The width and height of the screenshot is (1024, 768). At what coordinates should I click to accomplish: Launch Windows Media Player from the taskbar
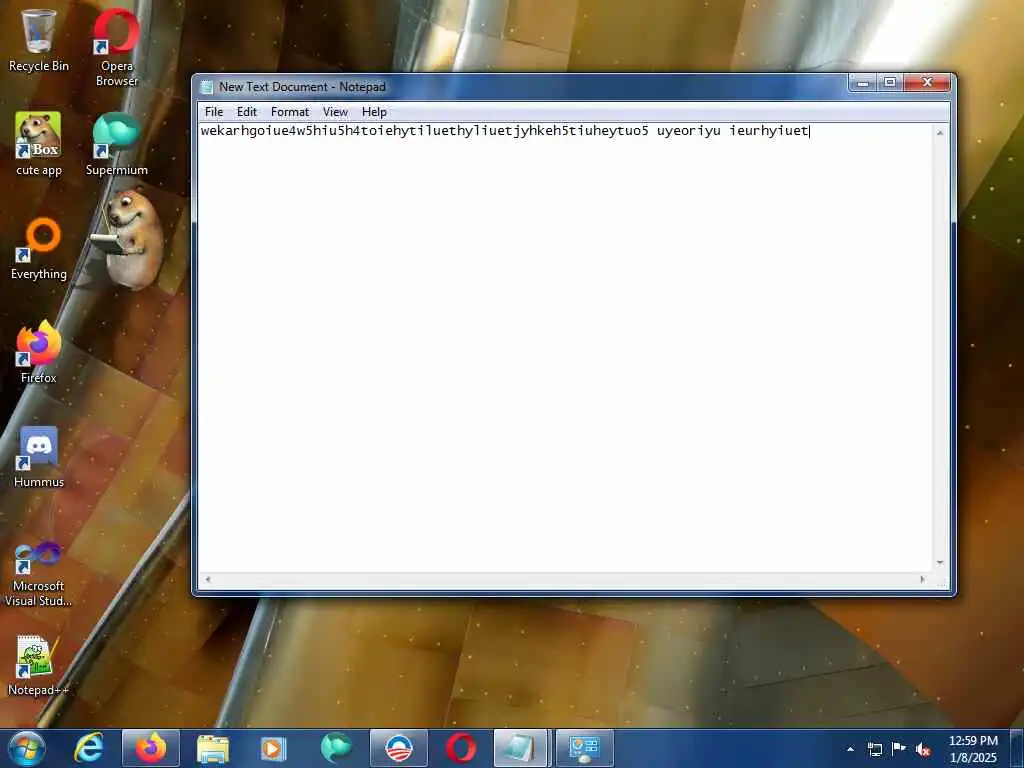point(273,748)
